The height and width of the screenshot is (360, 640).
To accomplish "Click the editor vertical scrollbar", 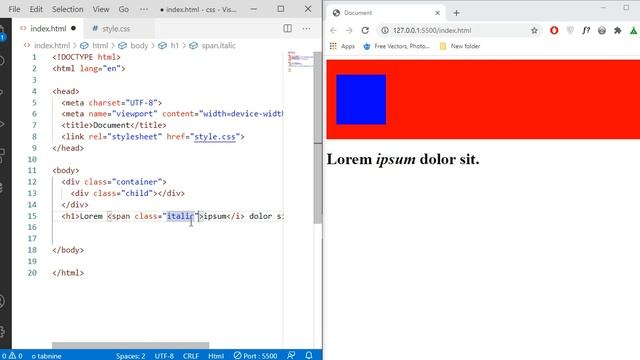I will pos(318,137).
